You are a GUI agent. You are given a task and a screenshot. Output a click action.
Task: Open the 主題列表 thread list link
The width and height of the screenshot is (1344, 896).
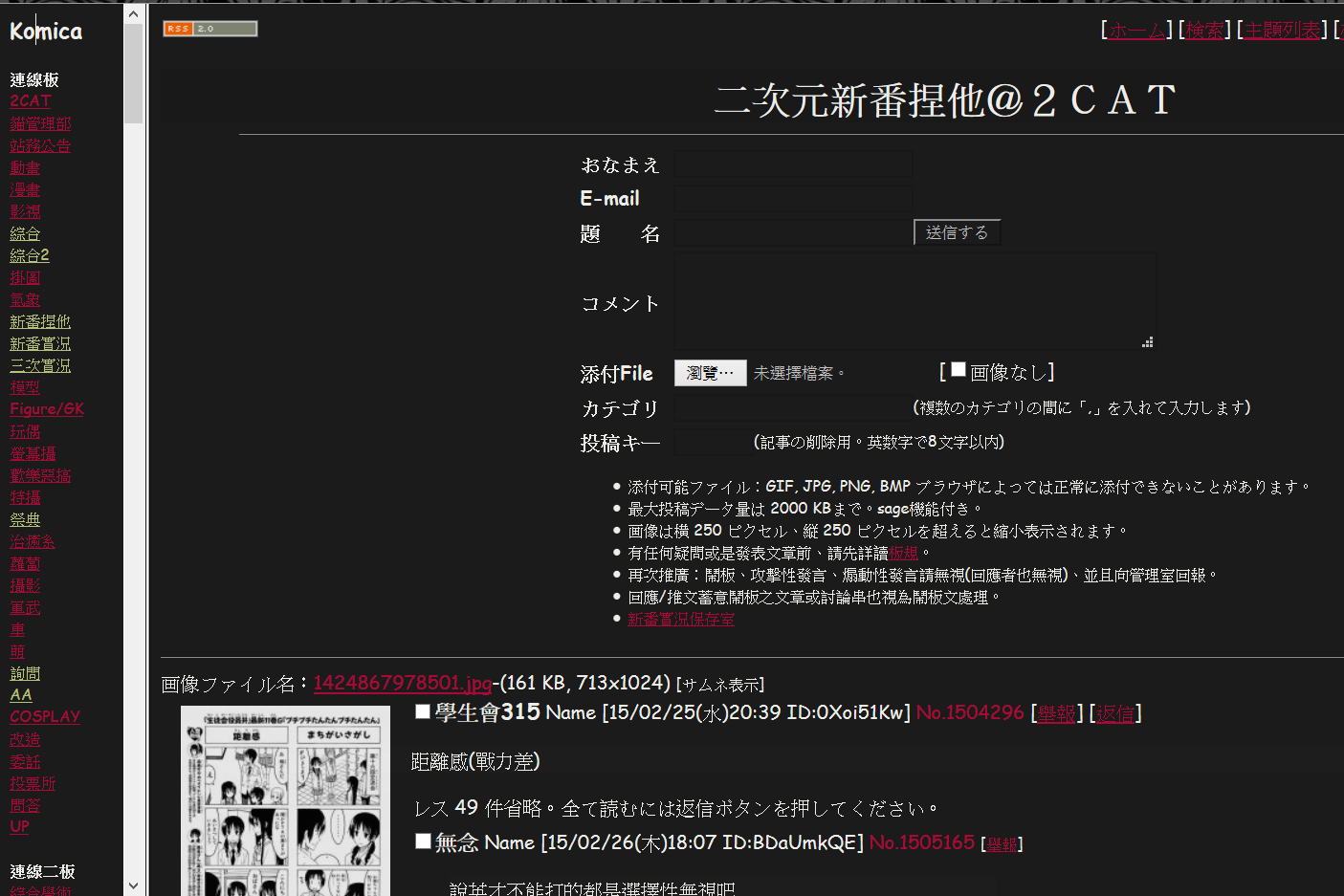(1282, 29)
